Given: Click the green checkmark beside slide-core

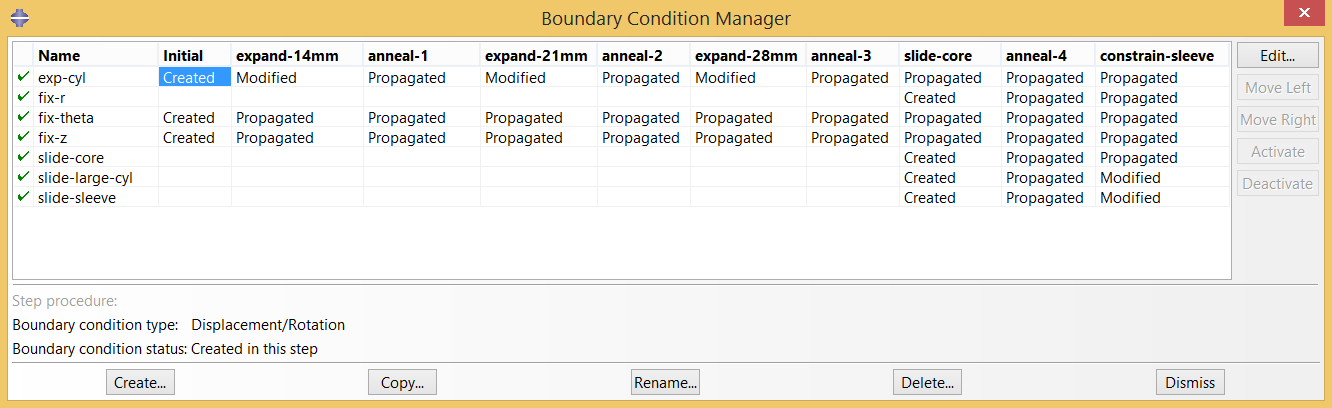Looking at the screenshot, I should coord(23,157).
